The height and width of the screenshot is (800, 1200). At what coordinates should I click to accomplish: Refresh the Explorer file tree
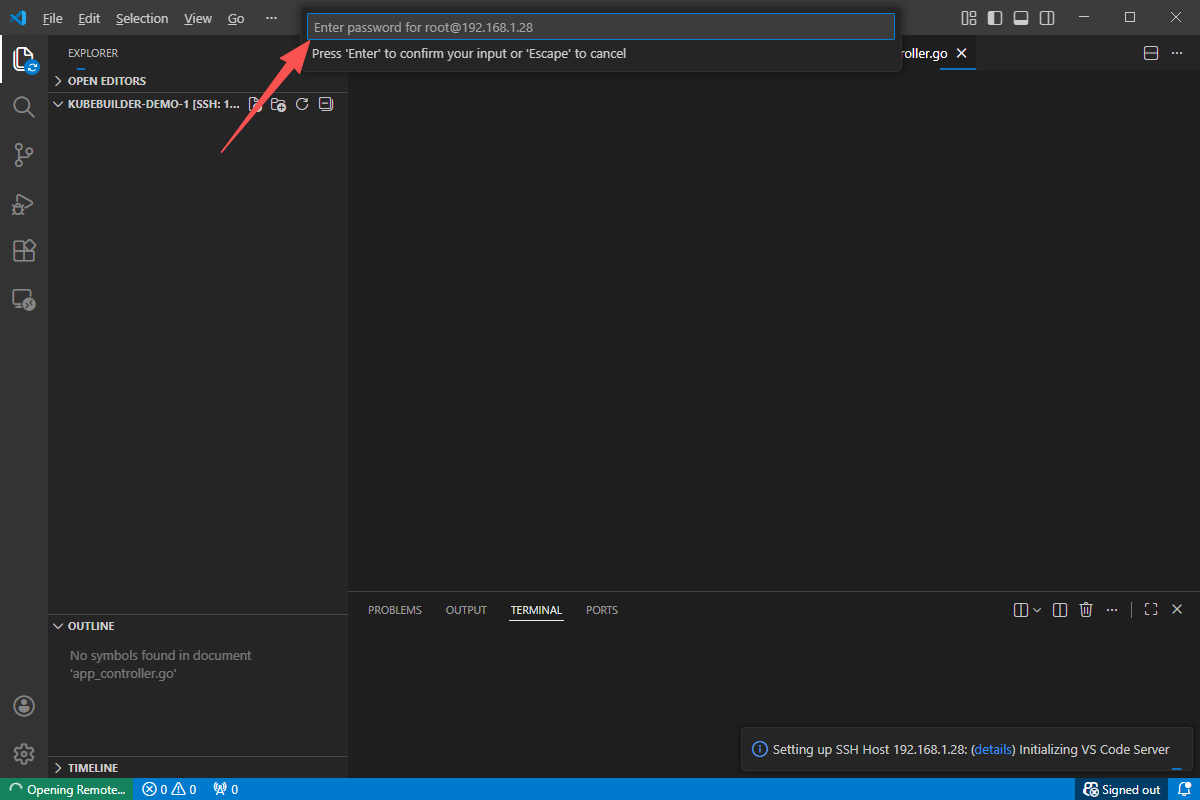pos(302,104)
